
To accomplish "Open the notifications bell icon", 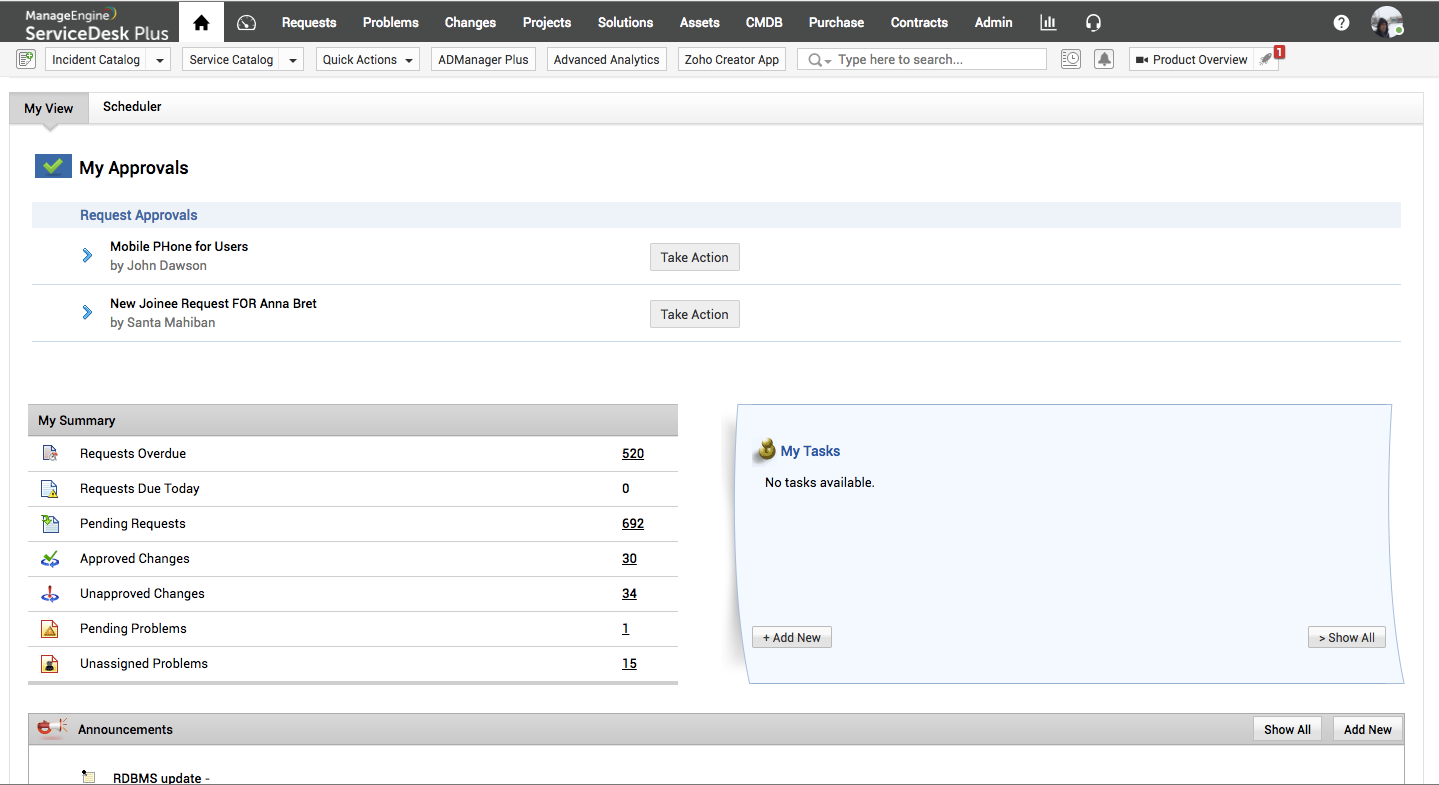I will tap(1104, 60).
